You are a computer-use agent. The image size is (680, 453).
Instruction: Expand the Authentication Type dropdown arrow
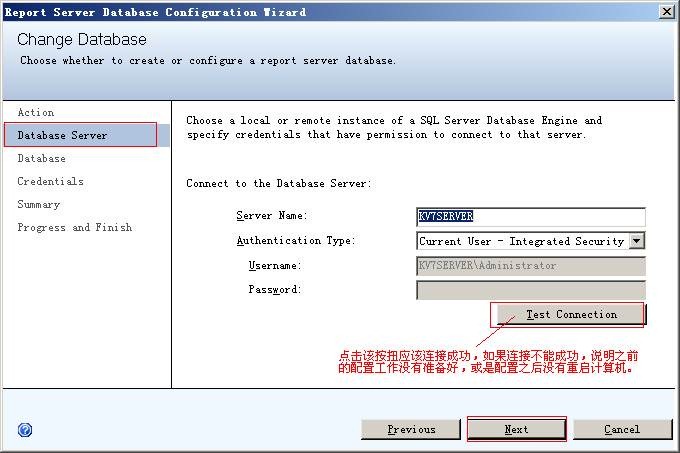[x=637, y=241]
